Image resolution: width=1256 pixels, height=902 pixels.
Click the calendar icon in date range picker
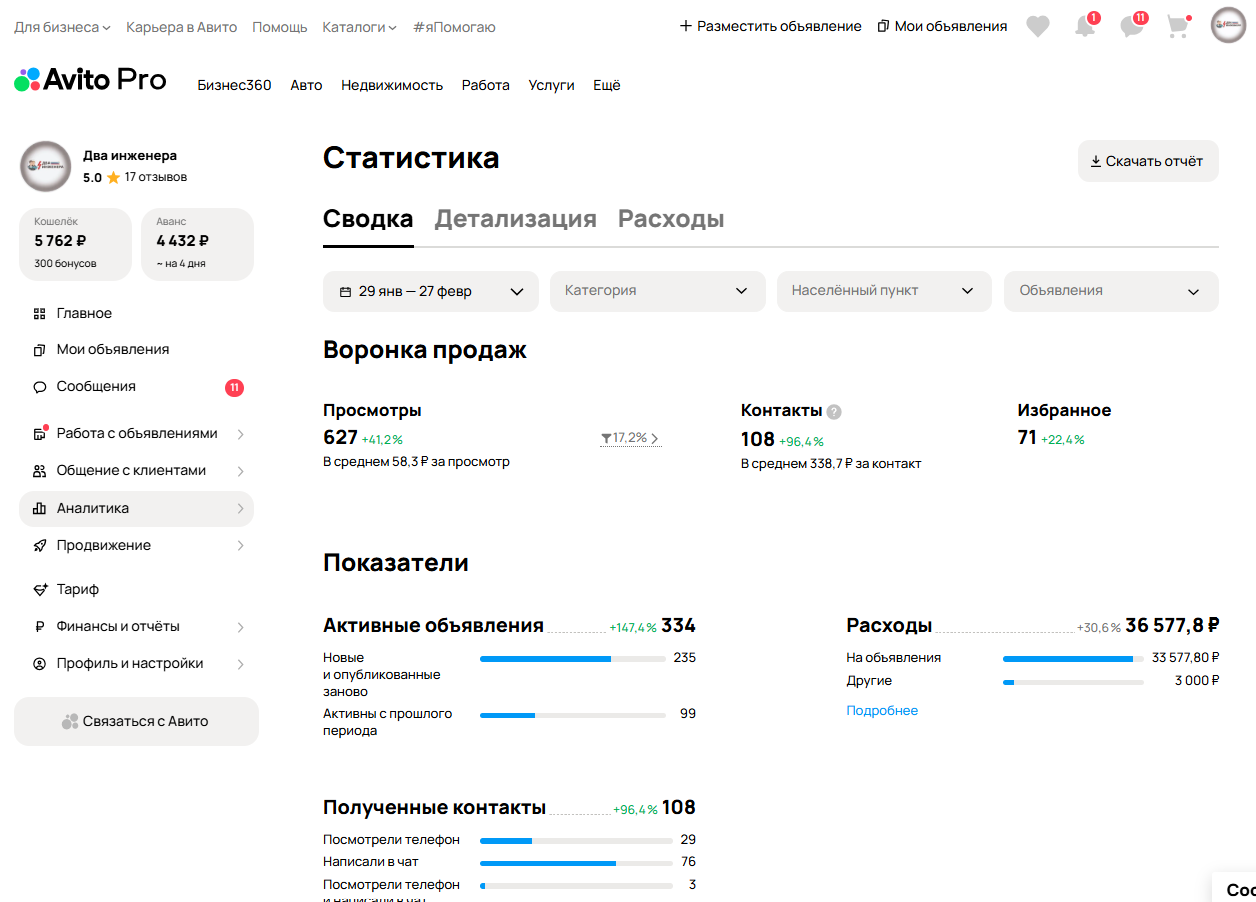(x=345, y=292)
